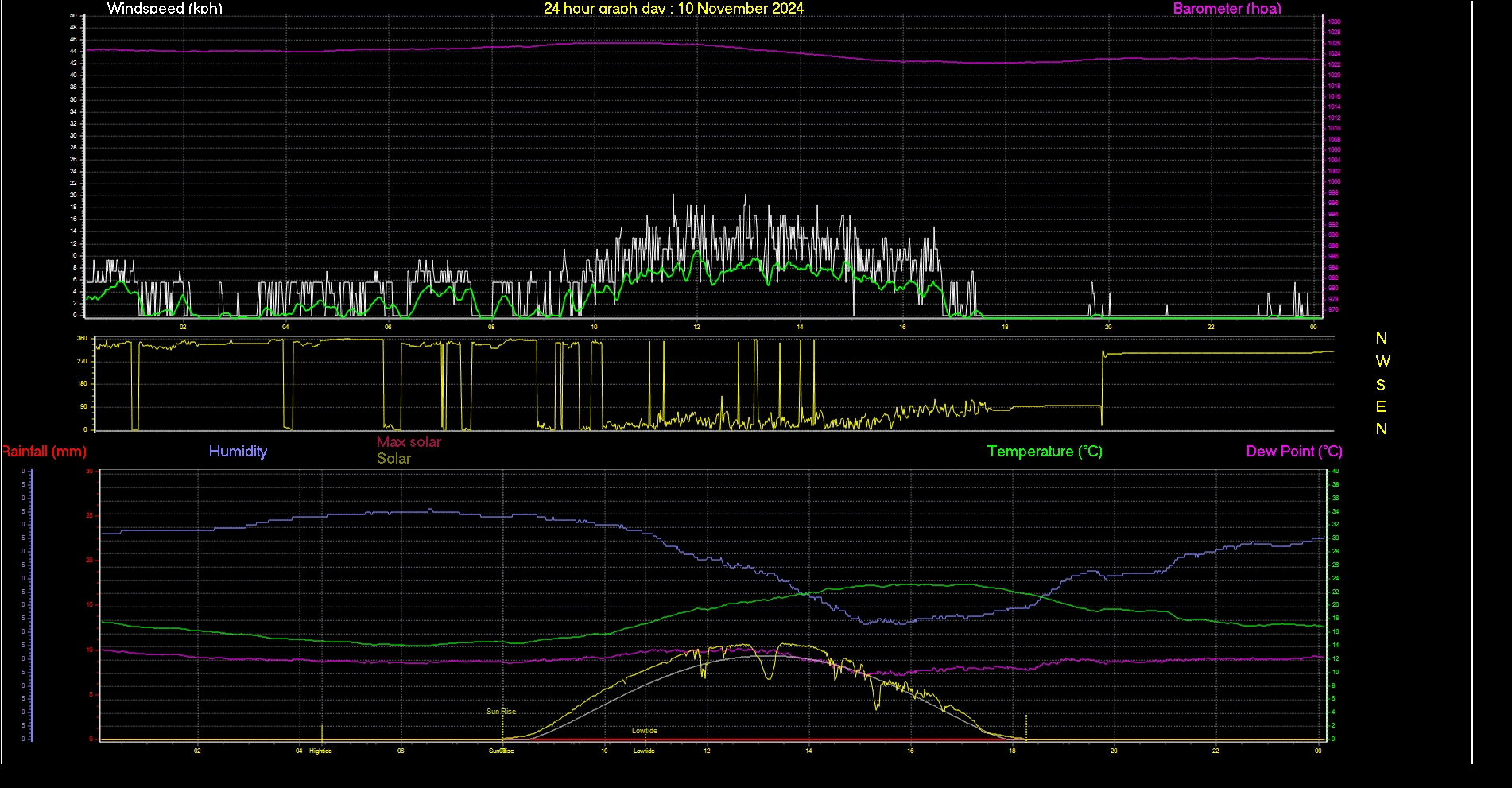Click the magenta "Dew Point (°C)" legend label
Viewport: 1512px width, 788px height.
pyautogui.click(x=1294, y=452)
